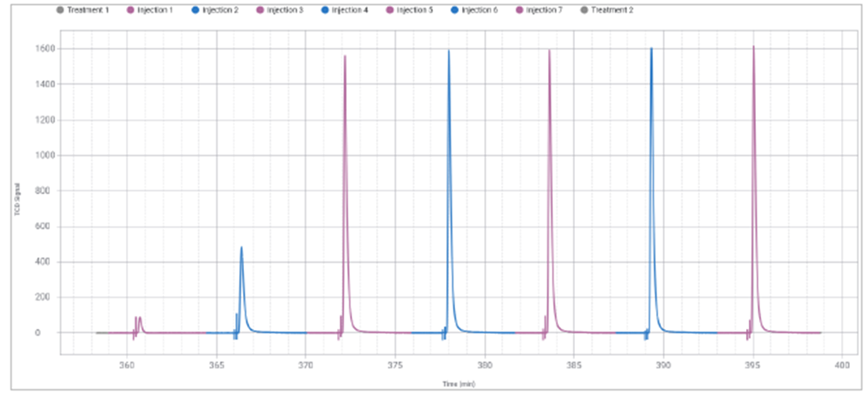Toggle Injection 2 series in the legend
Viewport: 865px width, 393px height.
(215, 10)
